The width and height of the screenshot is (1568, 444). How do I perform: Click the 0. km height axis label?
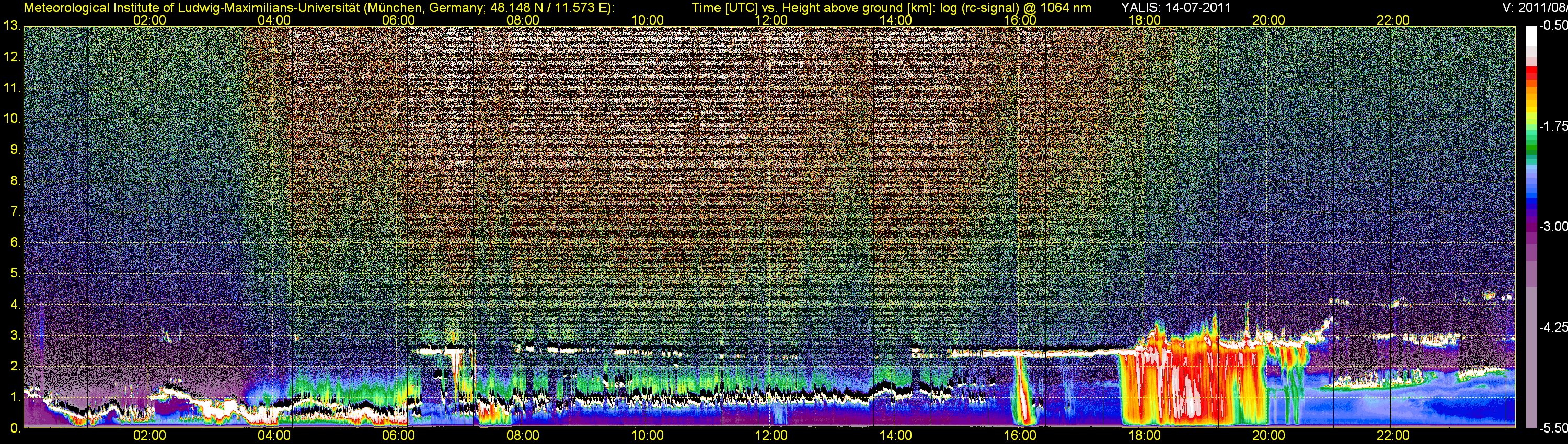(15, 428)
